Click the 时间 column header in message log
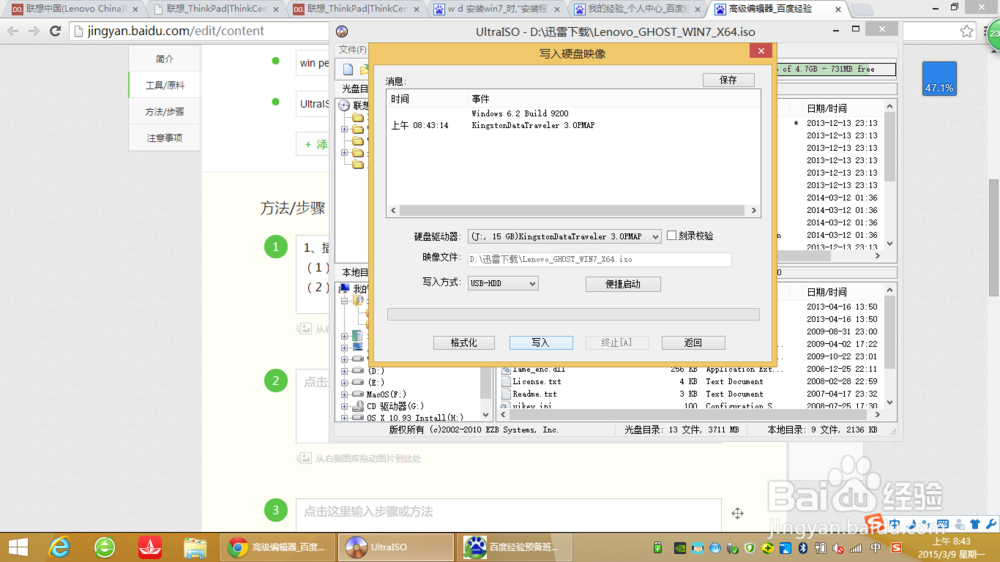This screenshot has width=1000, height=562. [400, 99]
